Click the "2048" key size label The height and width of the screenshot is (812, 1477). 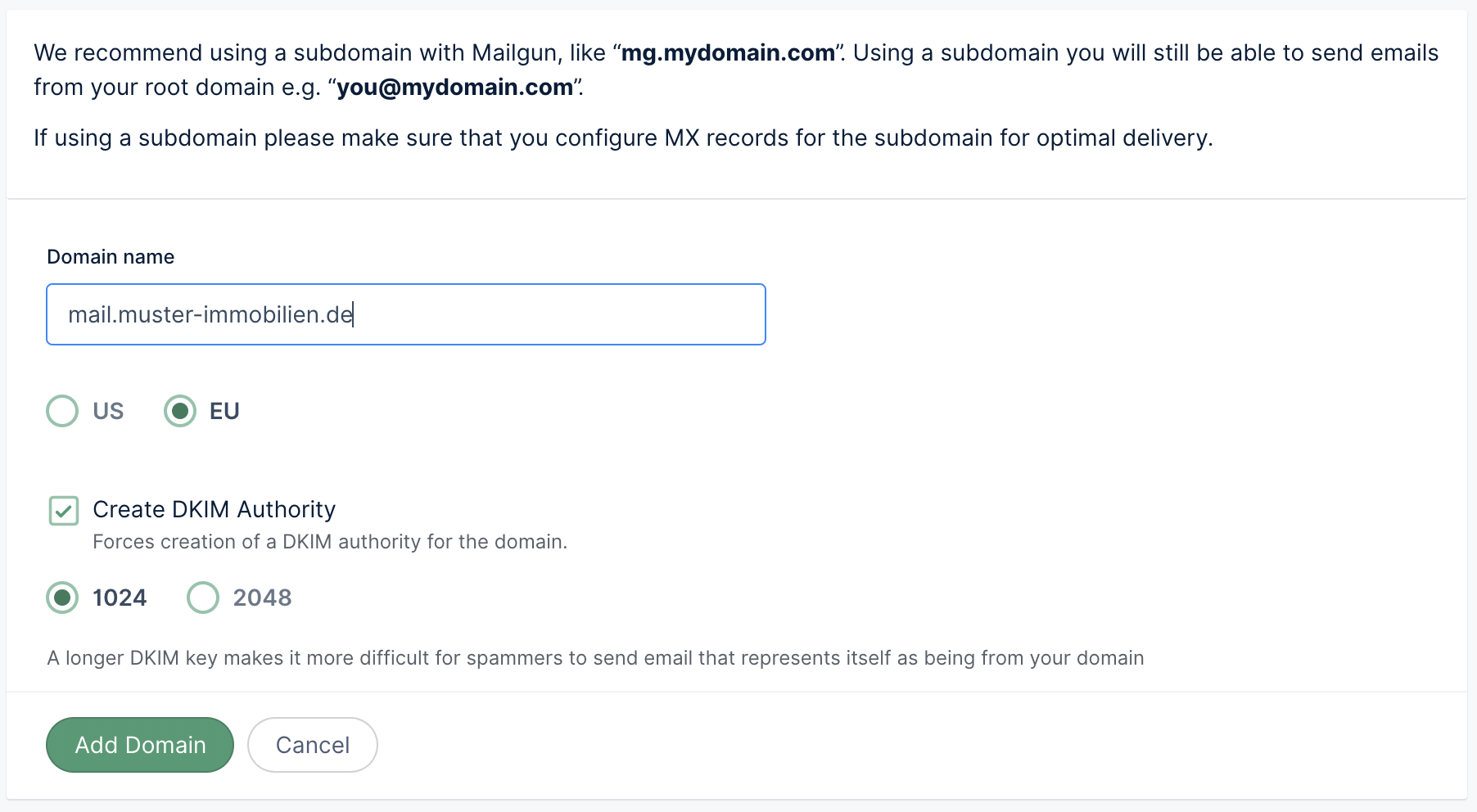[262, 598]
